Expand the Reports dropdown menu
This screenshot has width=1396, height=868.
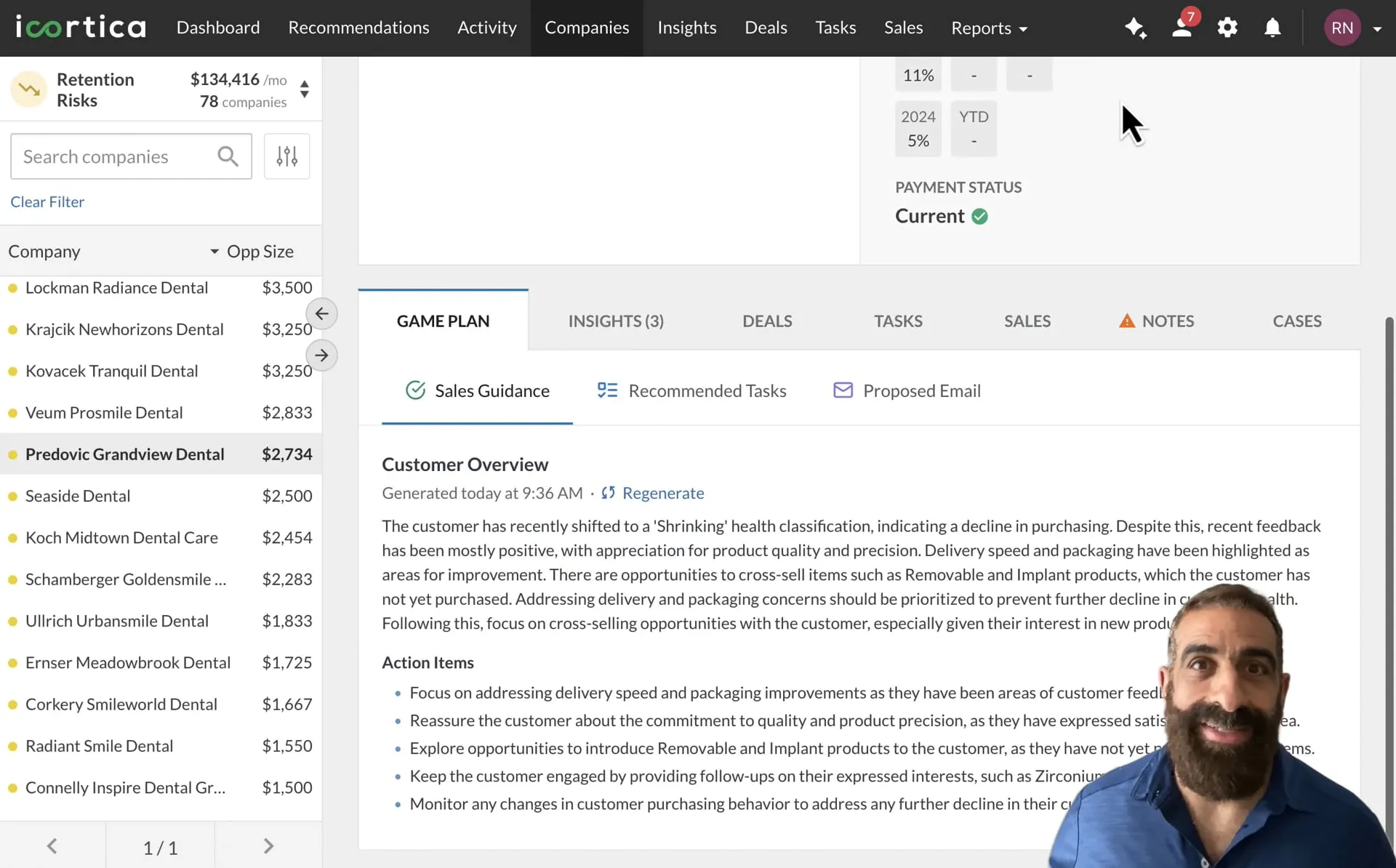(989, 28)
